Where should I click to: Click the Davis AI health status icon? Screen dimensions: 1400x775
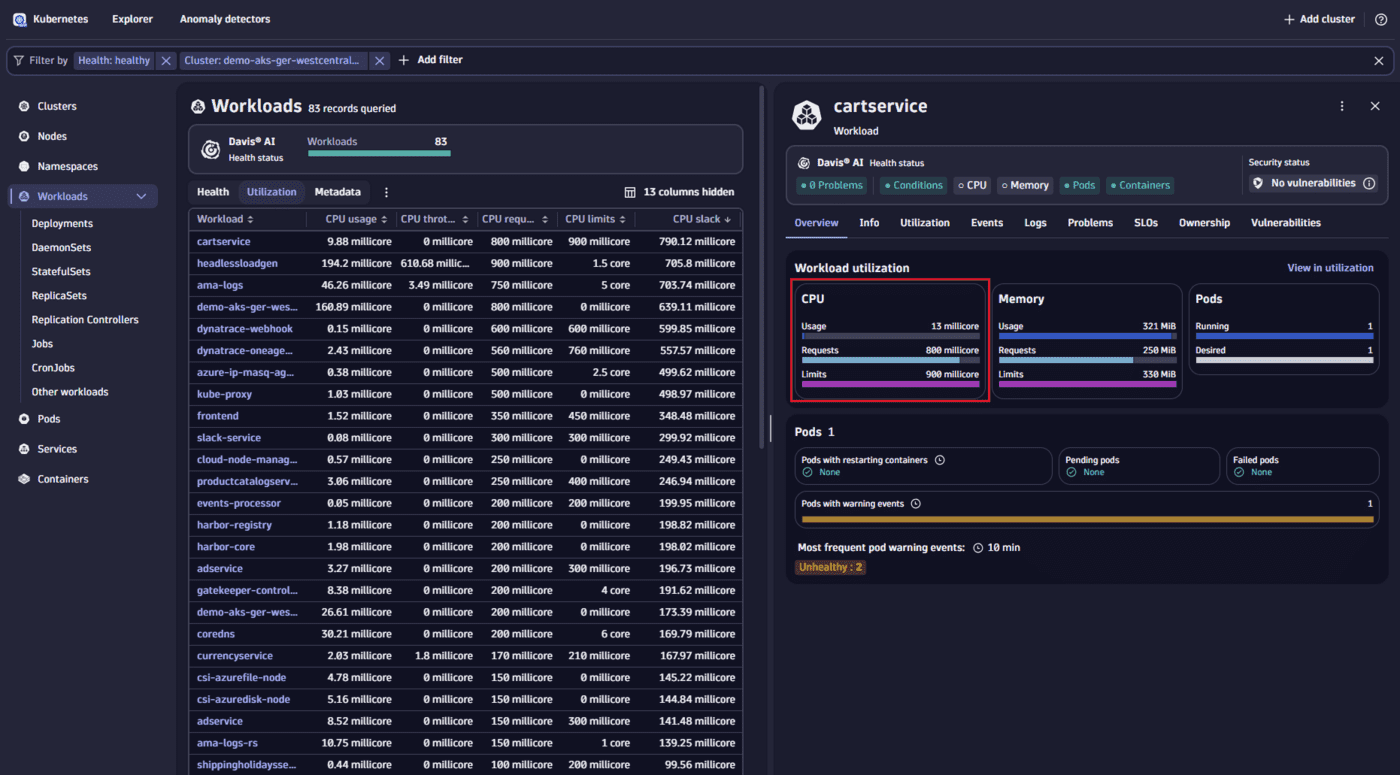[211, 150]
